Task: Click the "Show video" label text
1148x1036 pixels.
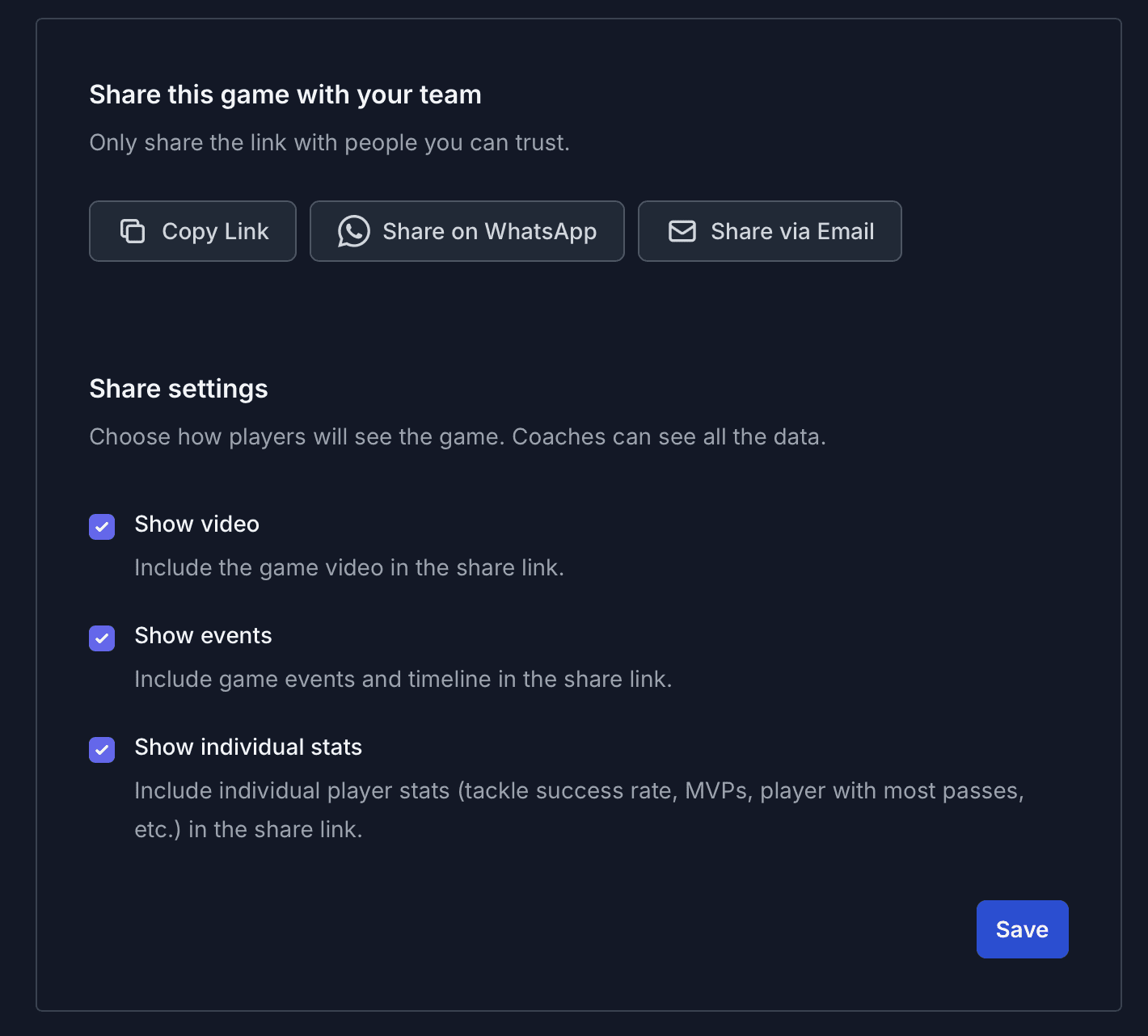Action: [x=196, y=524]
